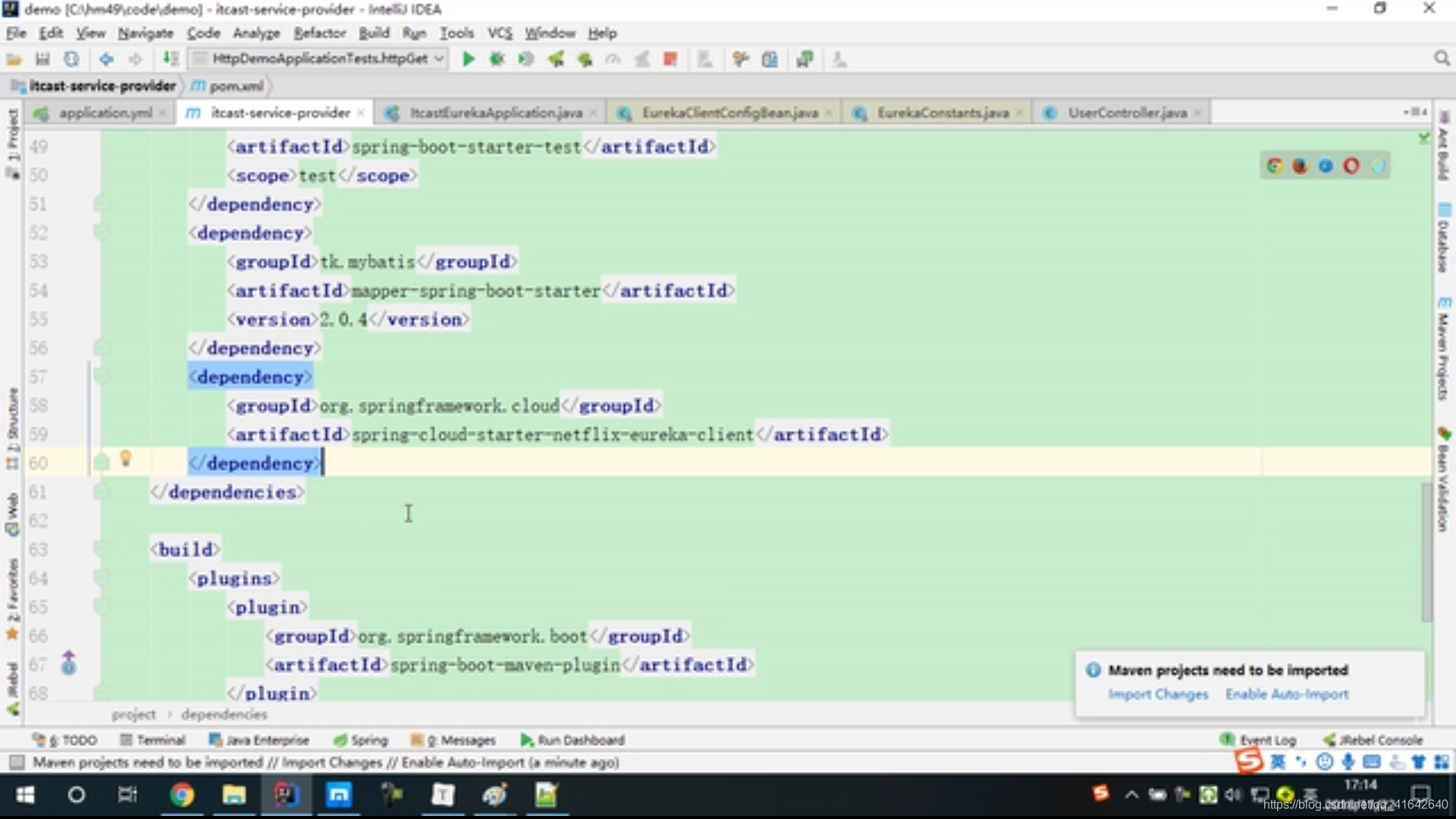
Task: Click the dependencies breadcrumb at editor bottom
Action: click(224, 714)
